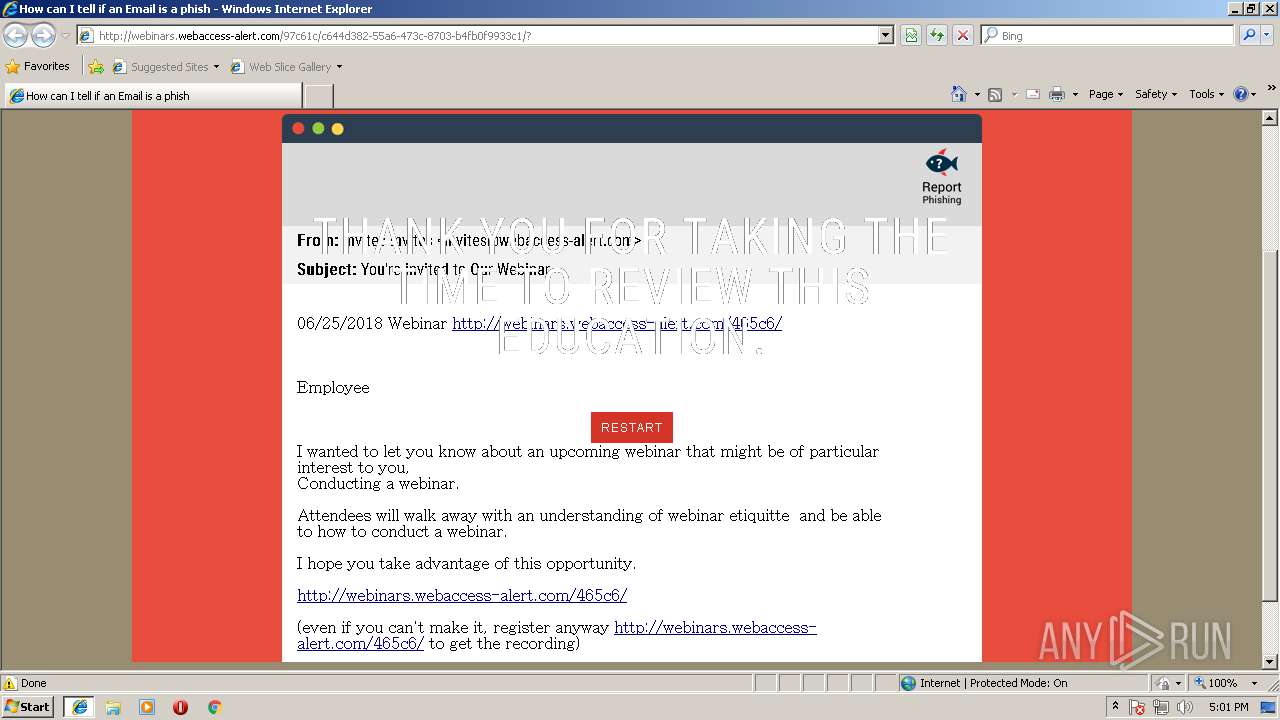Open the Home button dropdown arrow
This screenshot has height=720, width=1280.
click(x=976, y=94)
